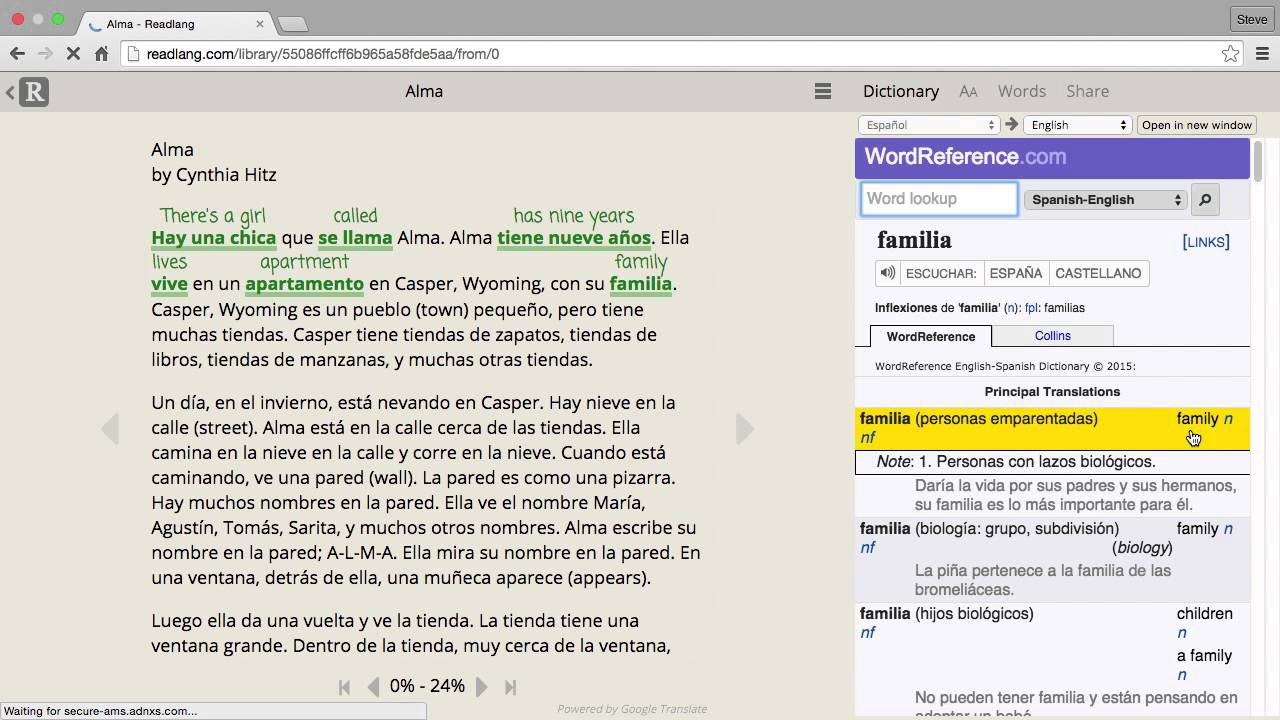The image size is (1280, 720).
Task: Expand the Spanish-English dictionary dropdown
Action: [x=1105, y=200]
